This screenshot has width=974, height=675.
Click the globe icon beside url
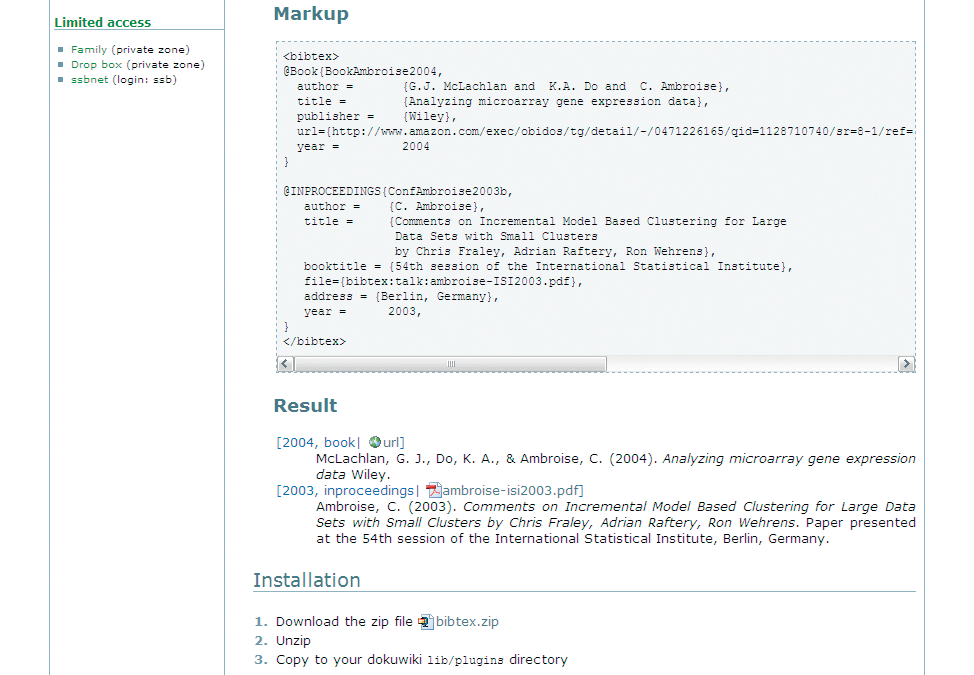pos(375,442)
